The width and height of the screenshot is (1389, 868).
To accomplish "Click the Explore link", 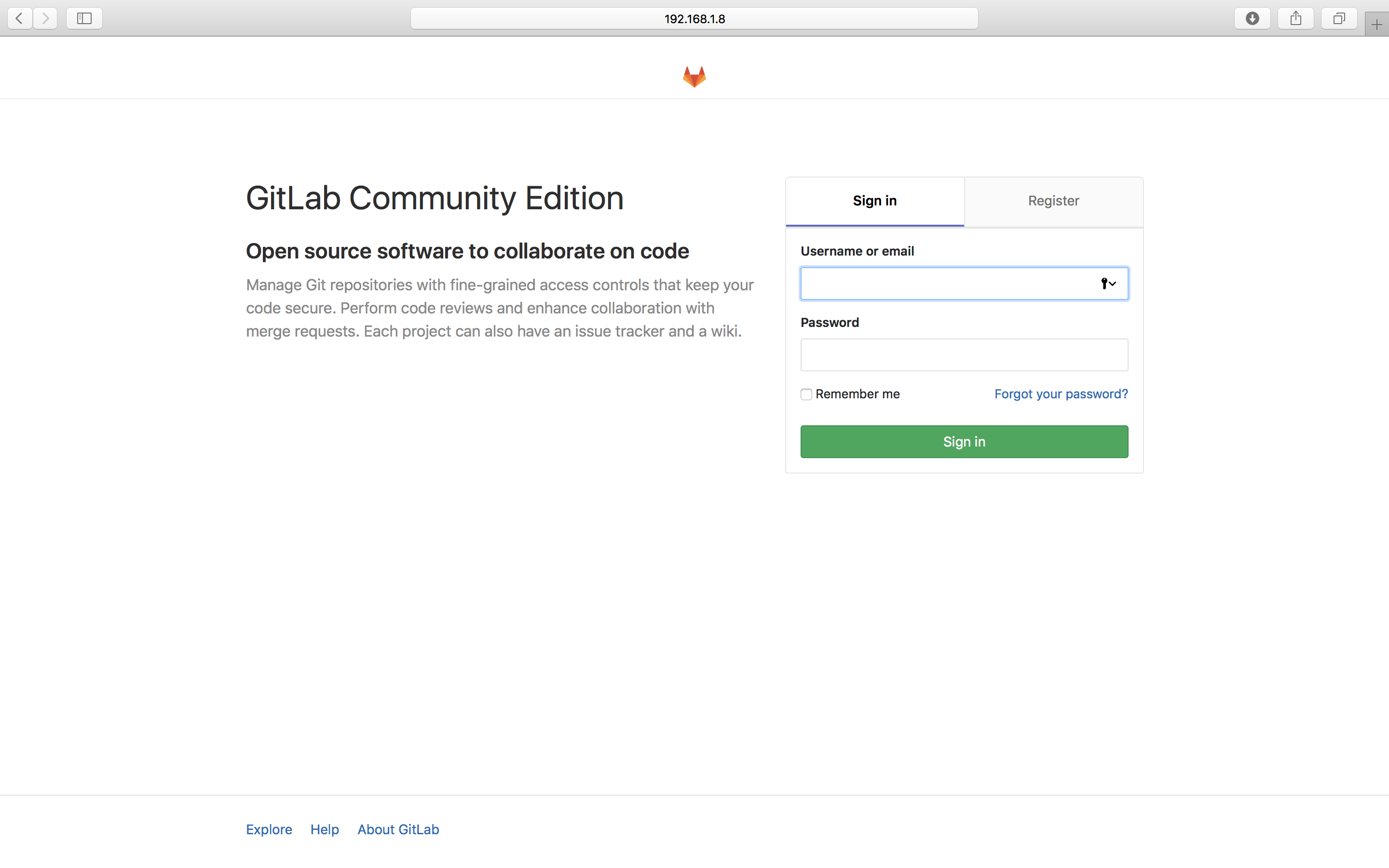I will 269,829.
